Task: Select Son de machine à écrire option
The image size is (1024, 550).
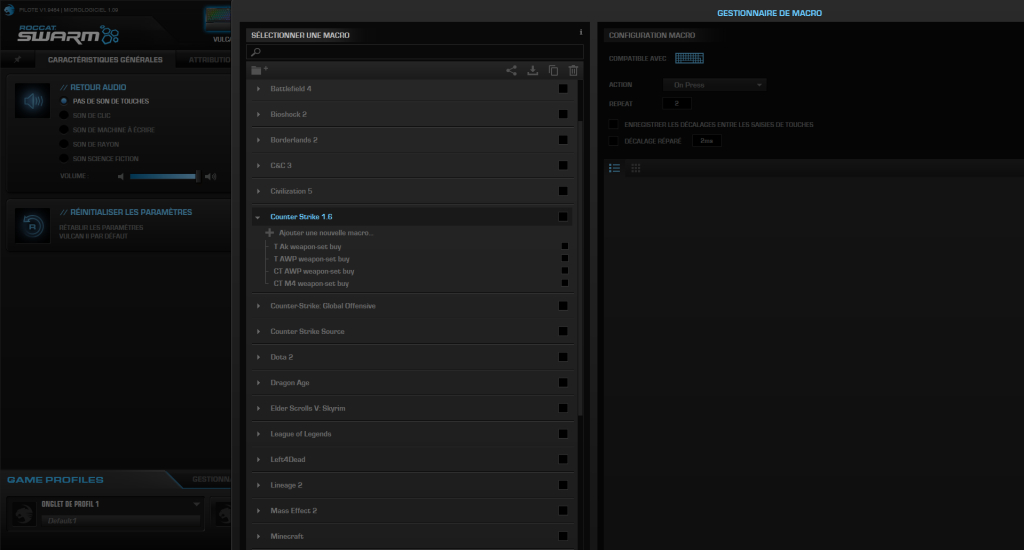Action: (64, 130)
